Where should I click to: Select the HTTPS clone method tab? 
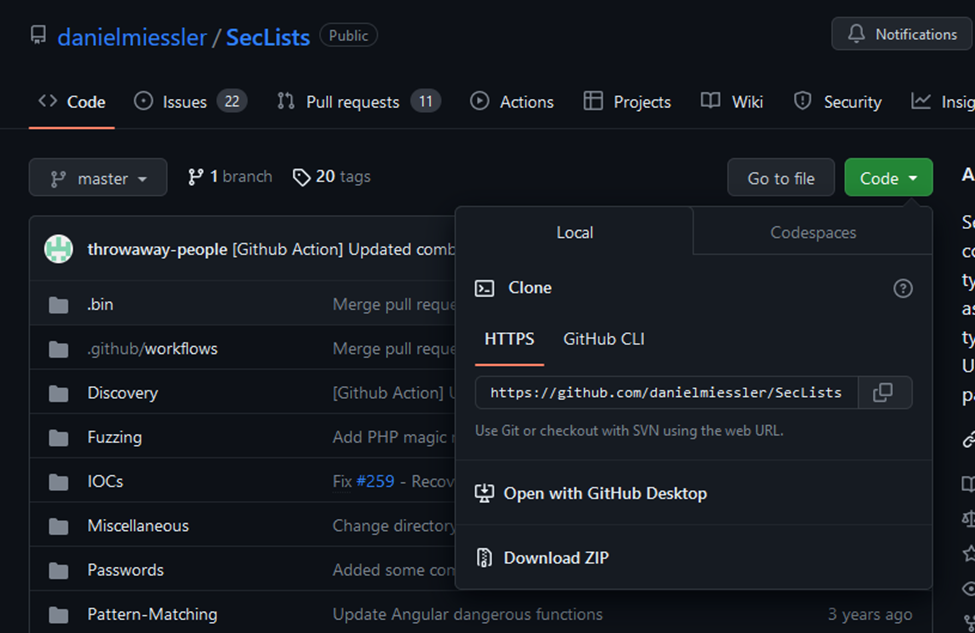point(509,340)
